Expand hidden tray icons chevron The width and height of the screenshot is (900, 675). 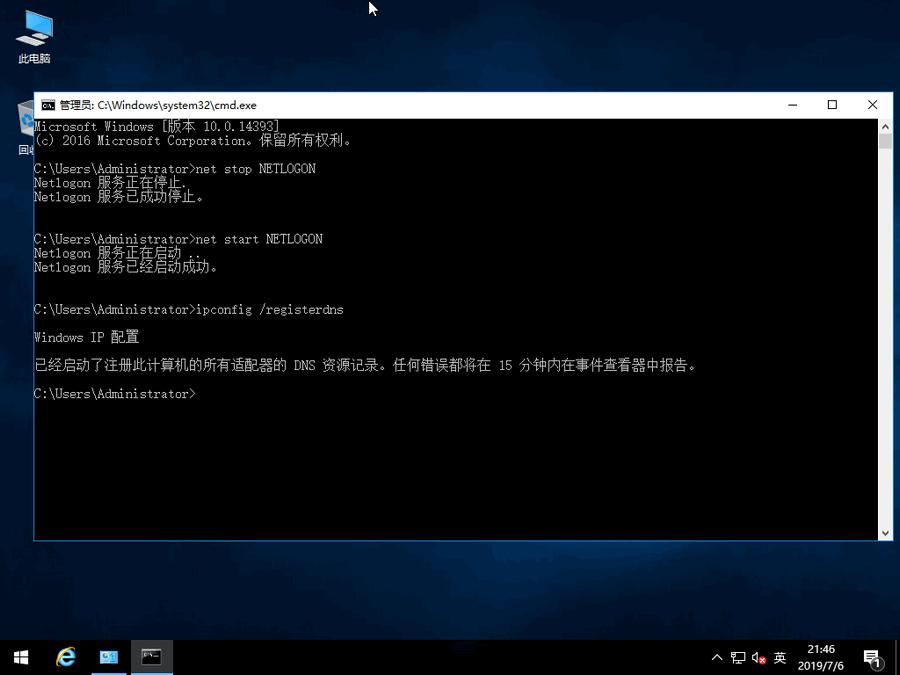[718, 657]
